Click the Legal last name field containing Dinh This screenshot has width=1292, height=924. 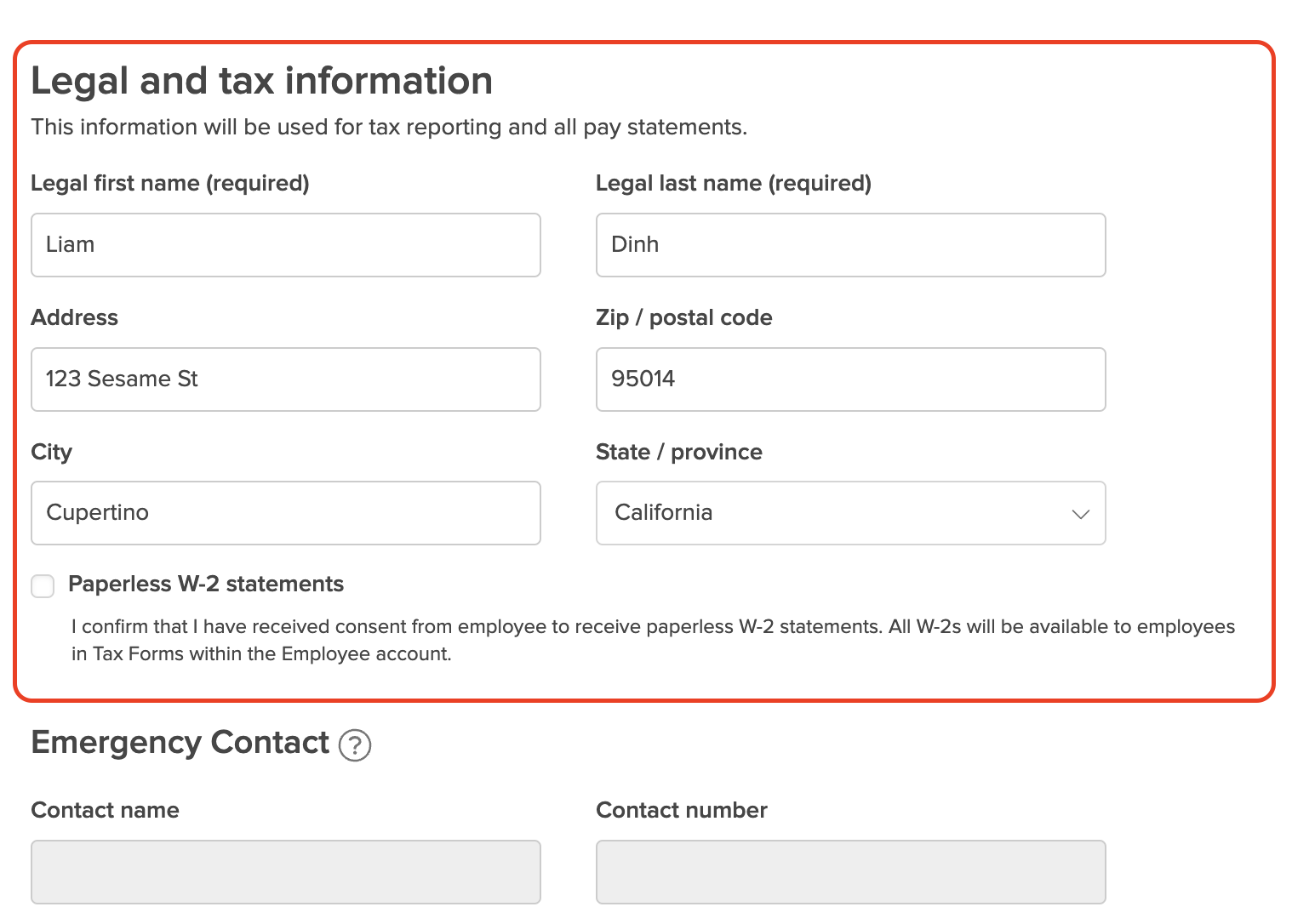(x=850, y=245)
